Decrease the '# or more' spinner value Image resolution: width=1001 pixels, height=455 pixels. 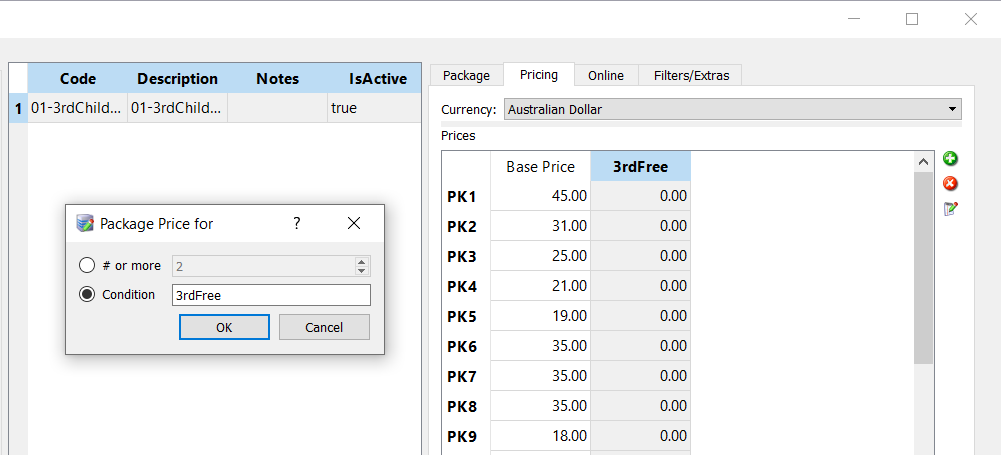coord(361,271)
